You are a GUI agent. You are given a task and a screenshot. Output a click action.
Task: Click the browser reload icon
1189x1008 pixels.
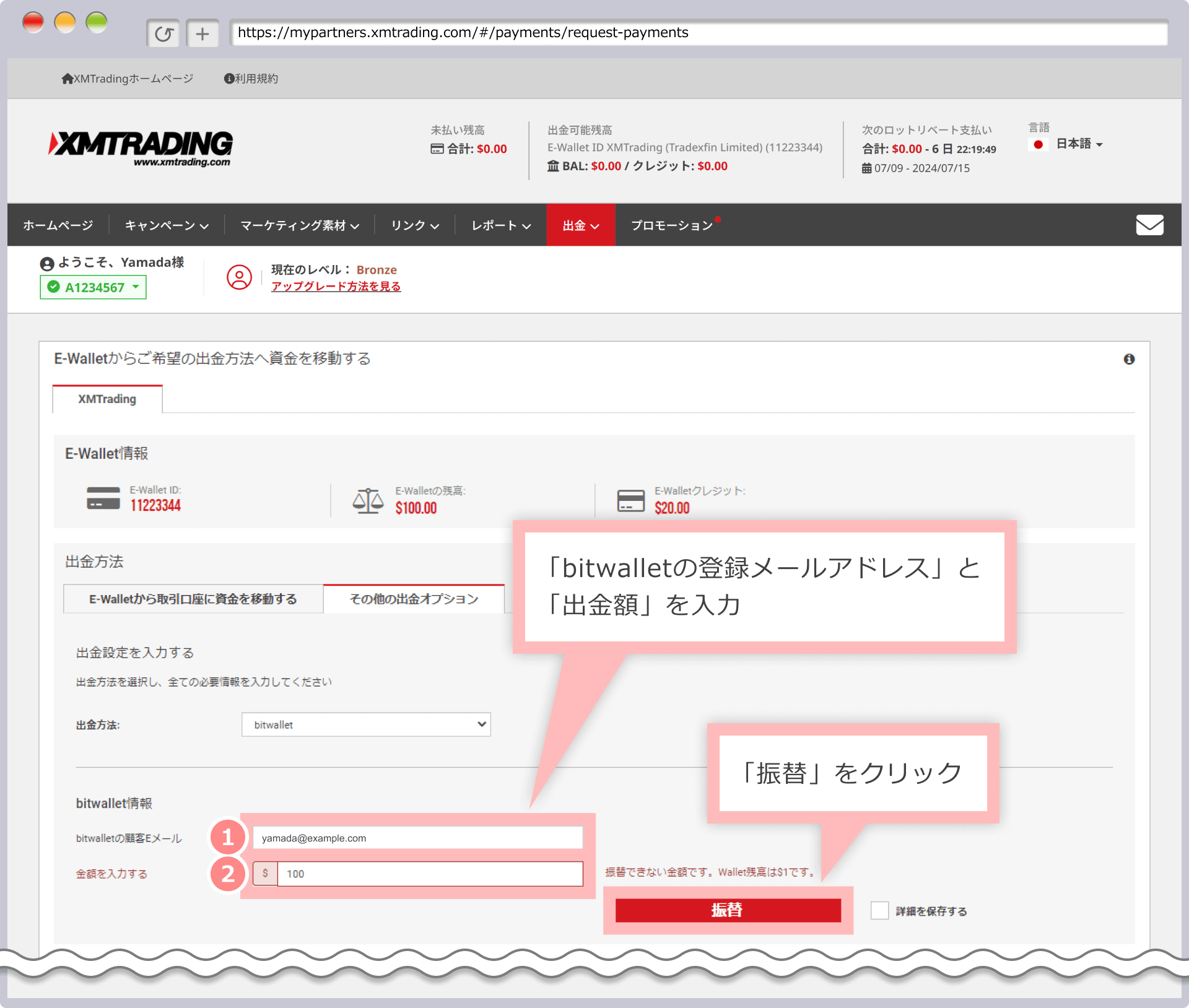163,33
